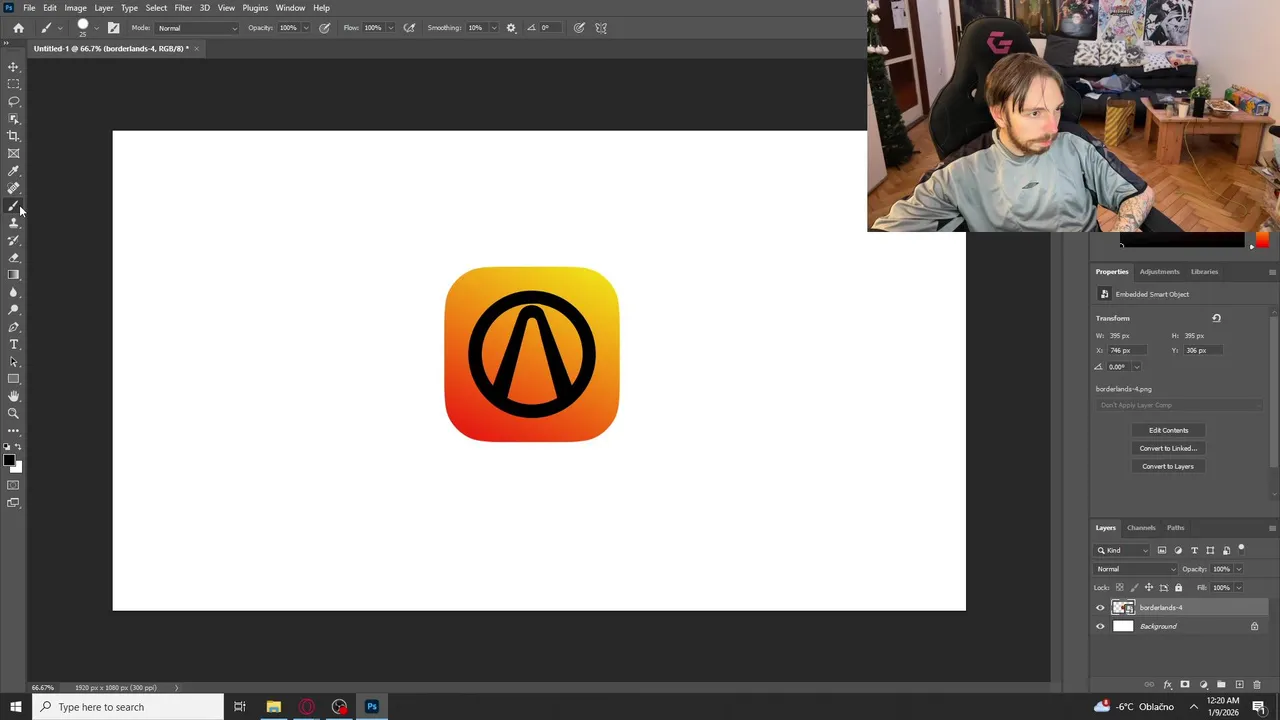Open layer blend mode Normal dropdown

[1136, 569]
